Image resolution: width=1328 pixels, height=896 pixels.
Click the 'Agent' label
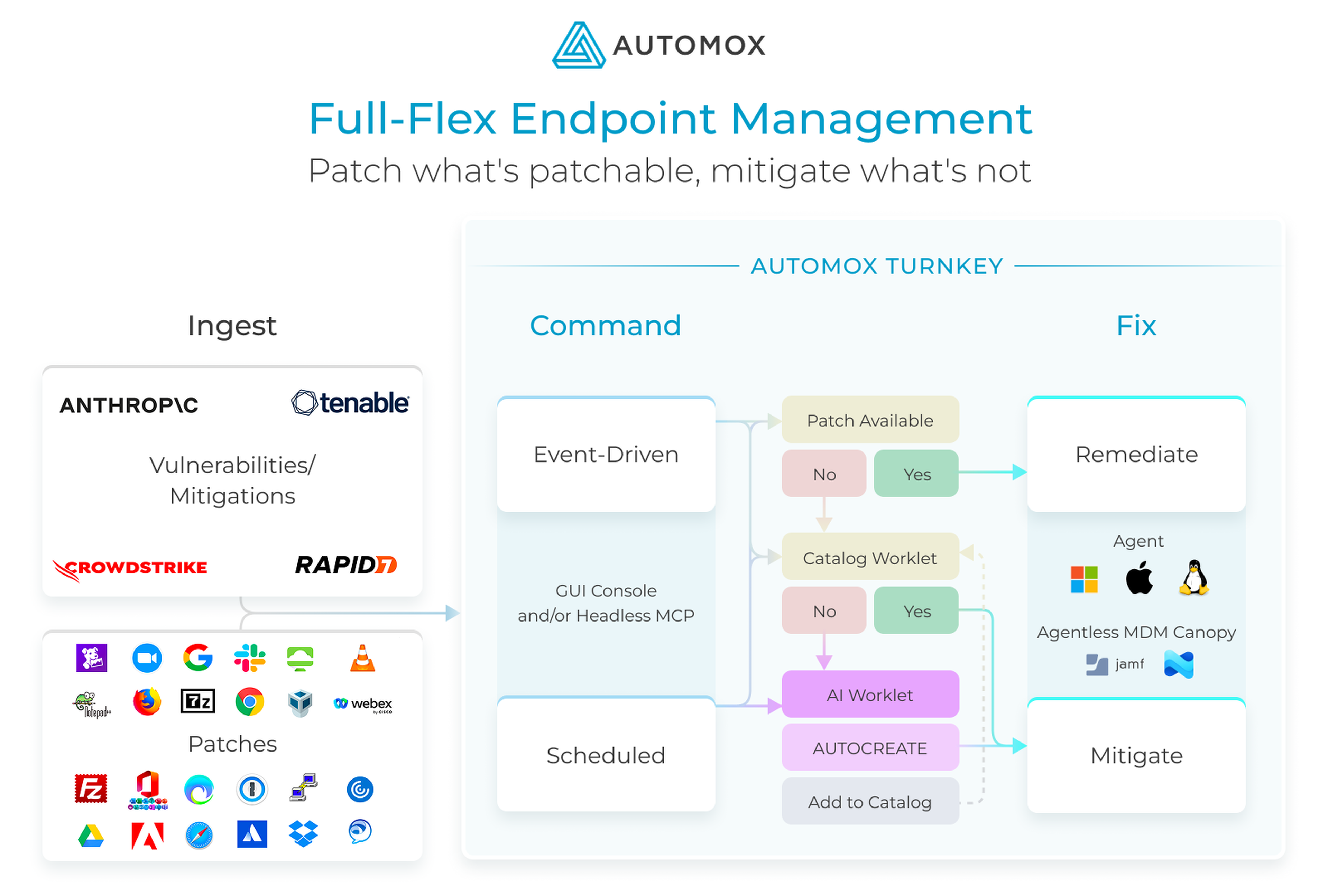point(1138,541)
